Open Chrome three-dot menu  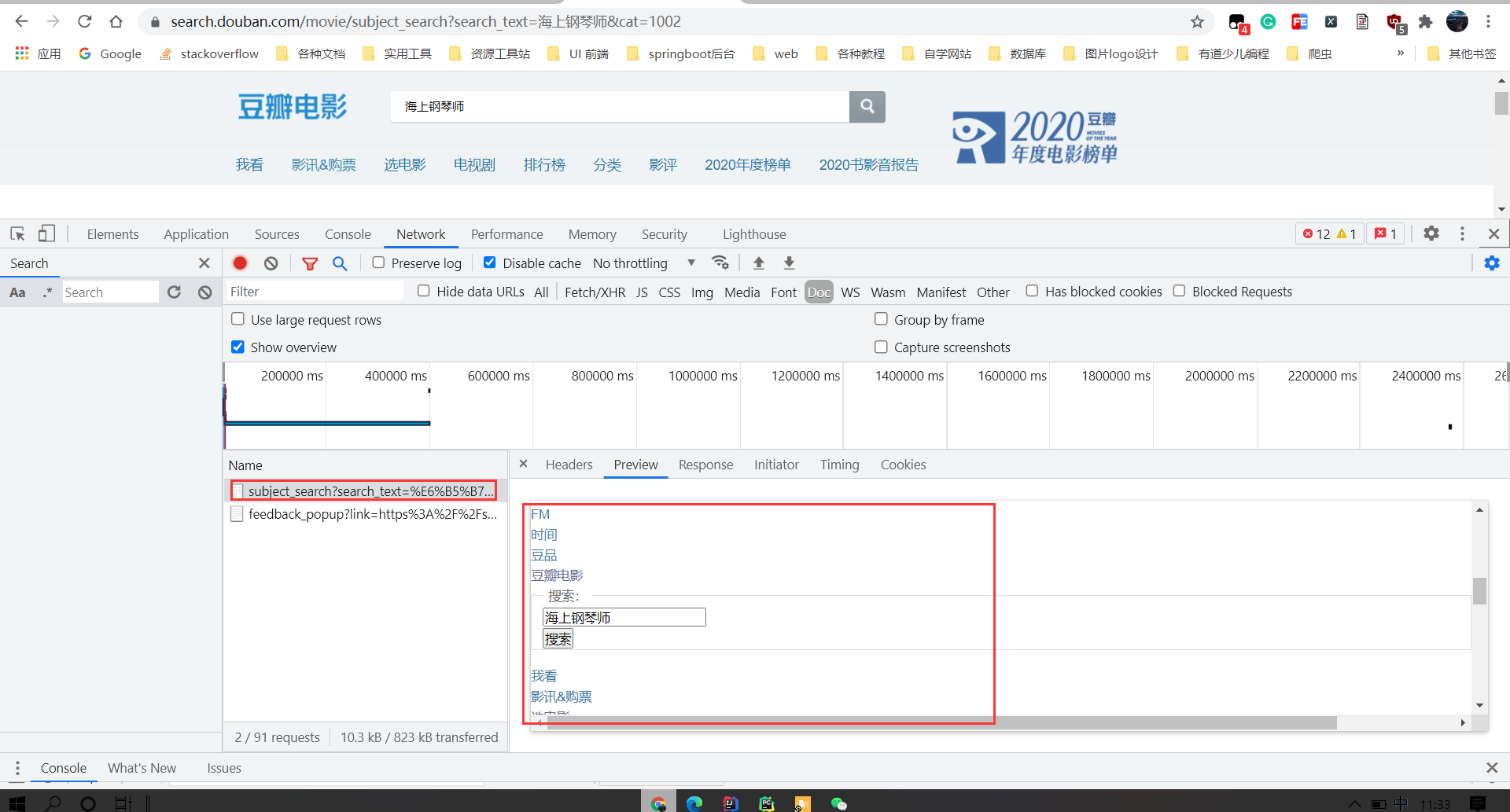click(x=1488, y=22)
